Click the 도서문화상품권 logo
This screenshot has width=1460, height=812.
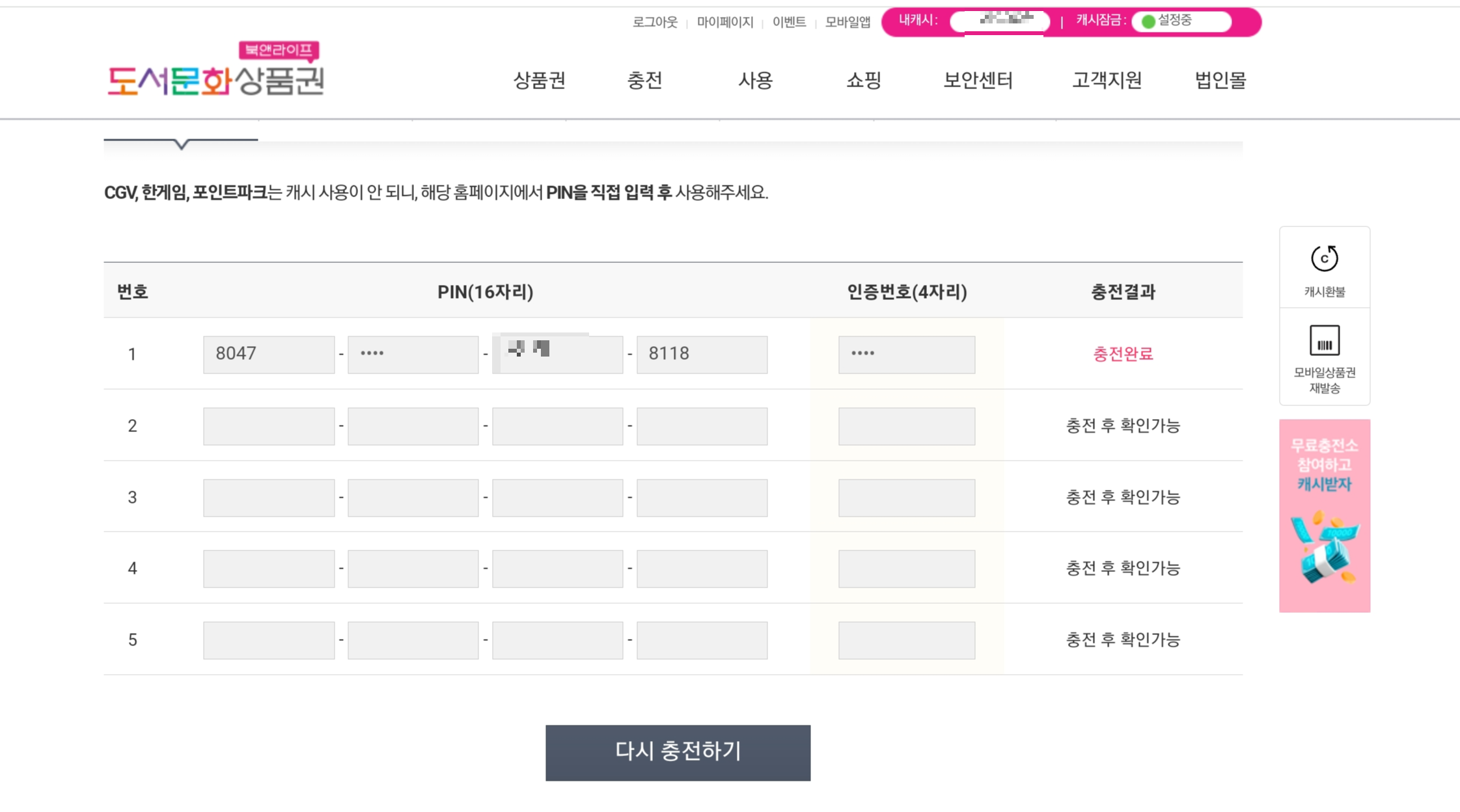215,81
